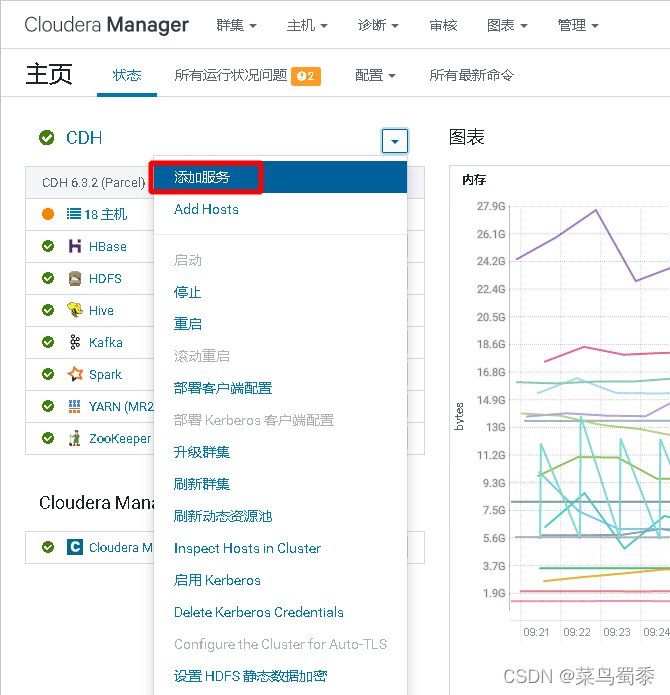Image resolution: width=670 pixels, height=695 pixels.
Task: Open the Hive service link
Action: click(101, 310)
